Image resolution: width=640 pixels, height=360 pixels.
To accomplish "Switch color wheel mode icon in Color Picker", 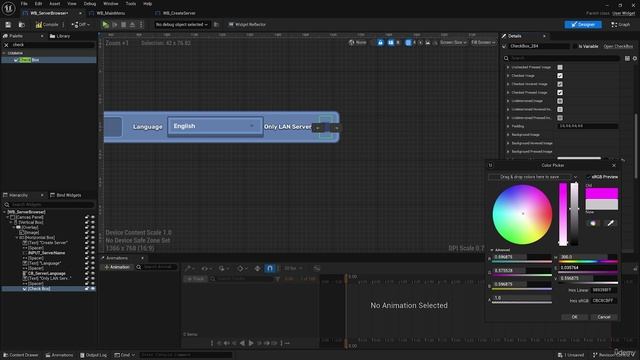I will pos(593,223).
